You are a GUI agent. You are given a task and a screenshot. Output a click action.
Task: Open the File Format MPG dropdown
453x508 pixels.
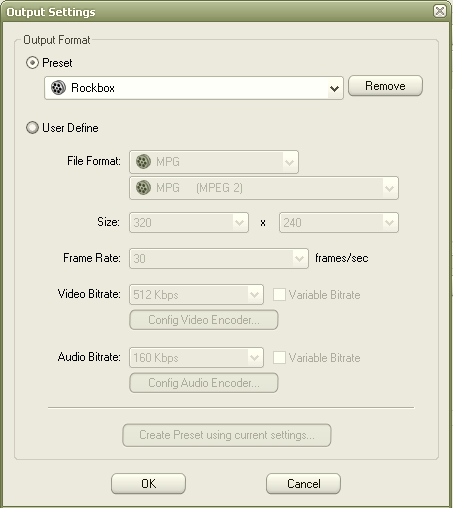pos(289,162)
